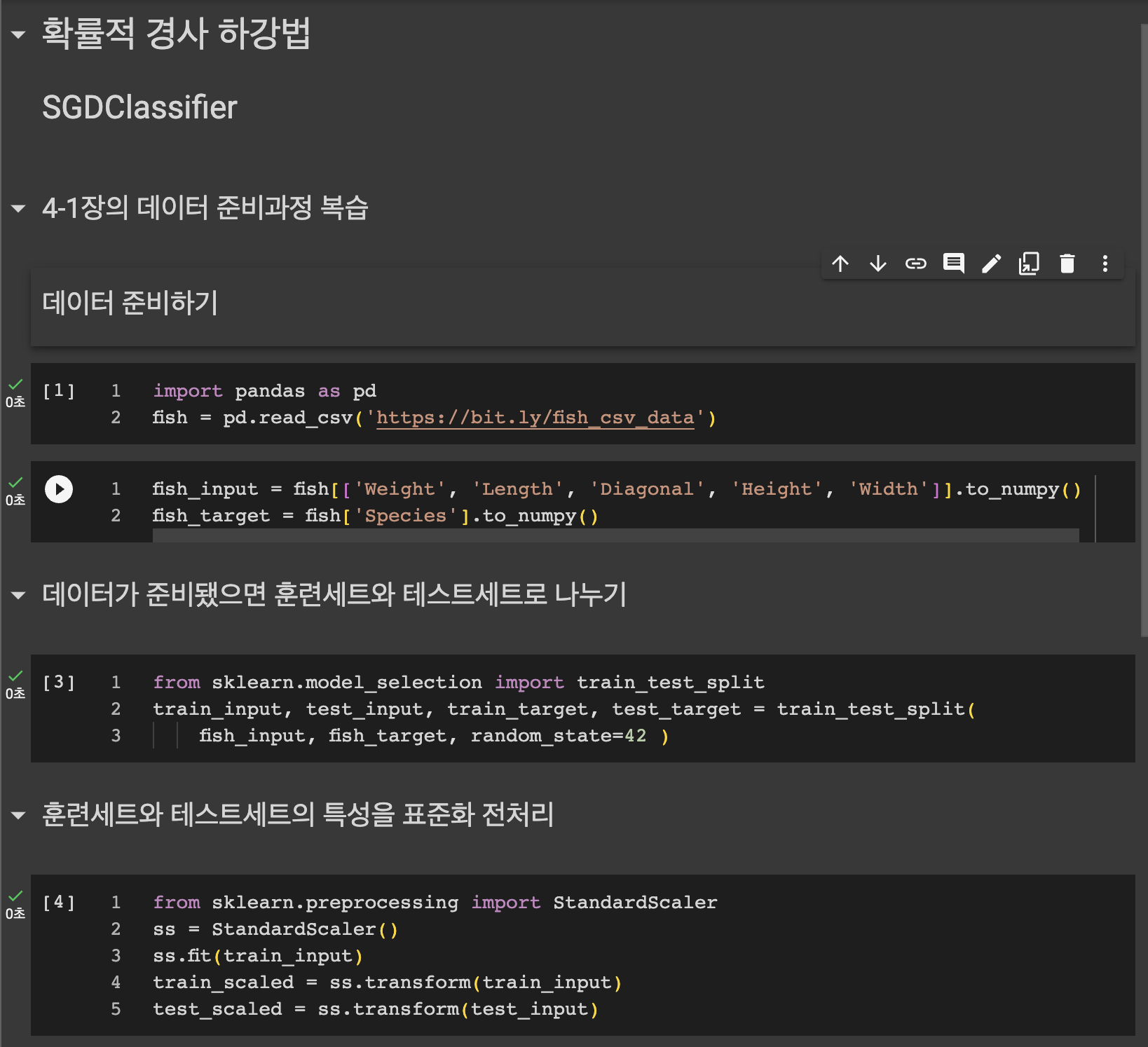Click the 'from sklearn.model_selection import' line
Screen dimensions: 1148x1047
(x=458, y=683)
